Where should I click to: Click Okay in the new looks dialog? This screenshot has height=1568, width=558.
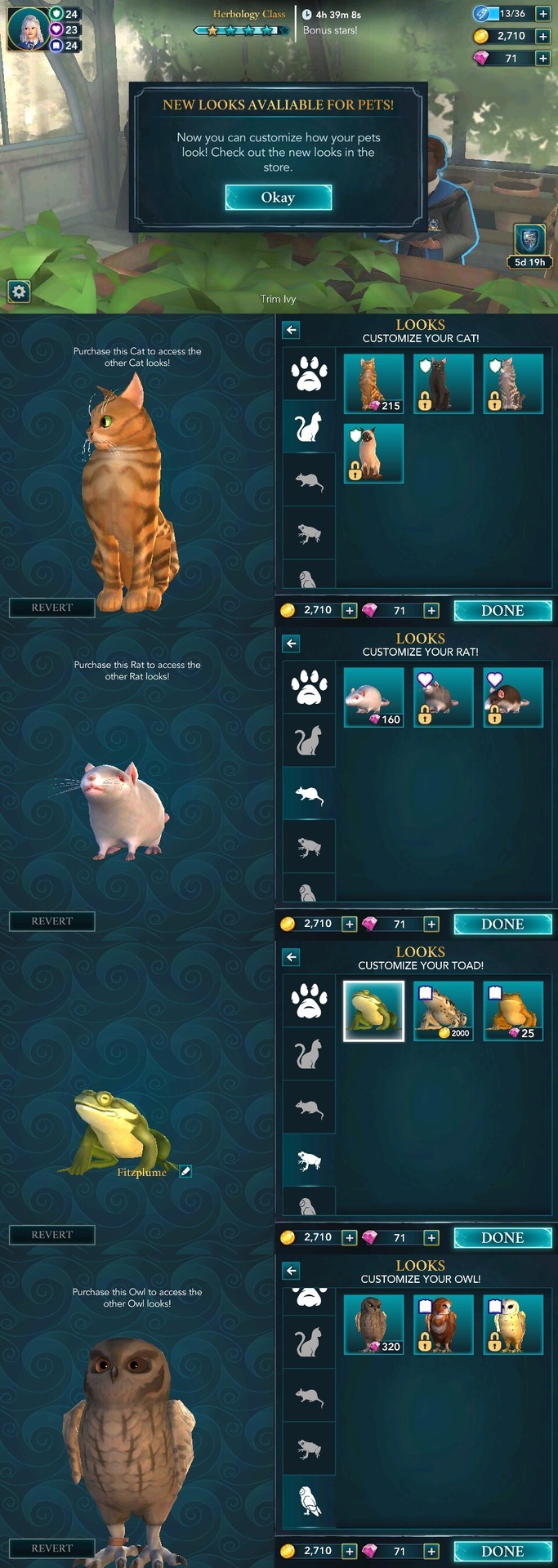pos(278,198)
